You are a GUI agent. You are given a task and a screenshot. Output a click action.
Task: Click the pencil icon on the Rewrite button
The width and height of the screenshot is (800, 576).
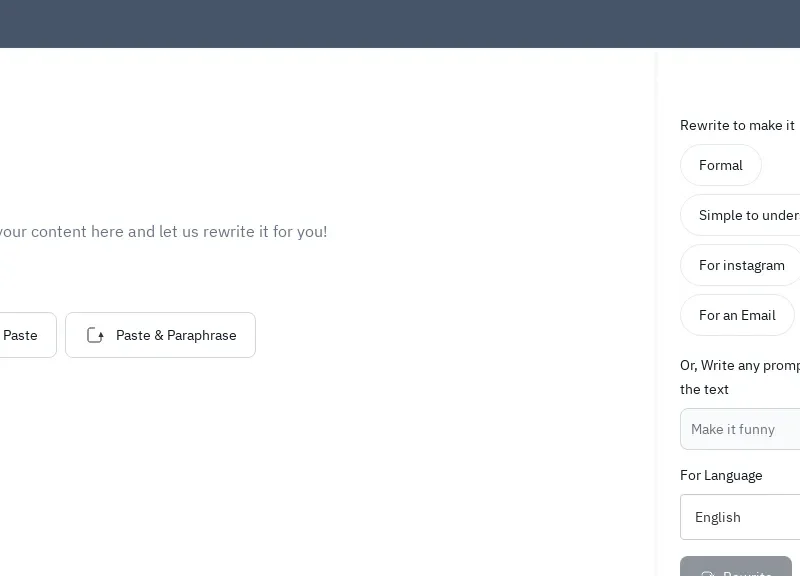tap(708, 573)
